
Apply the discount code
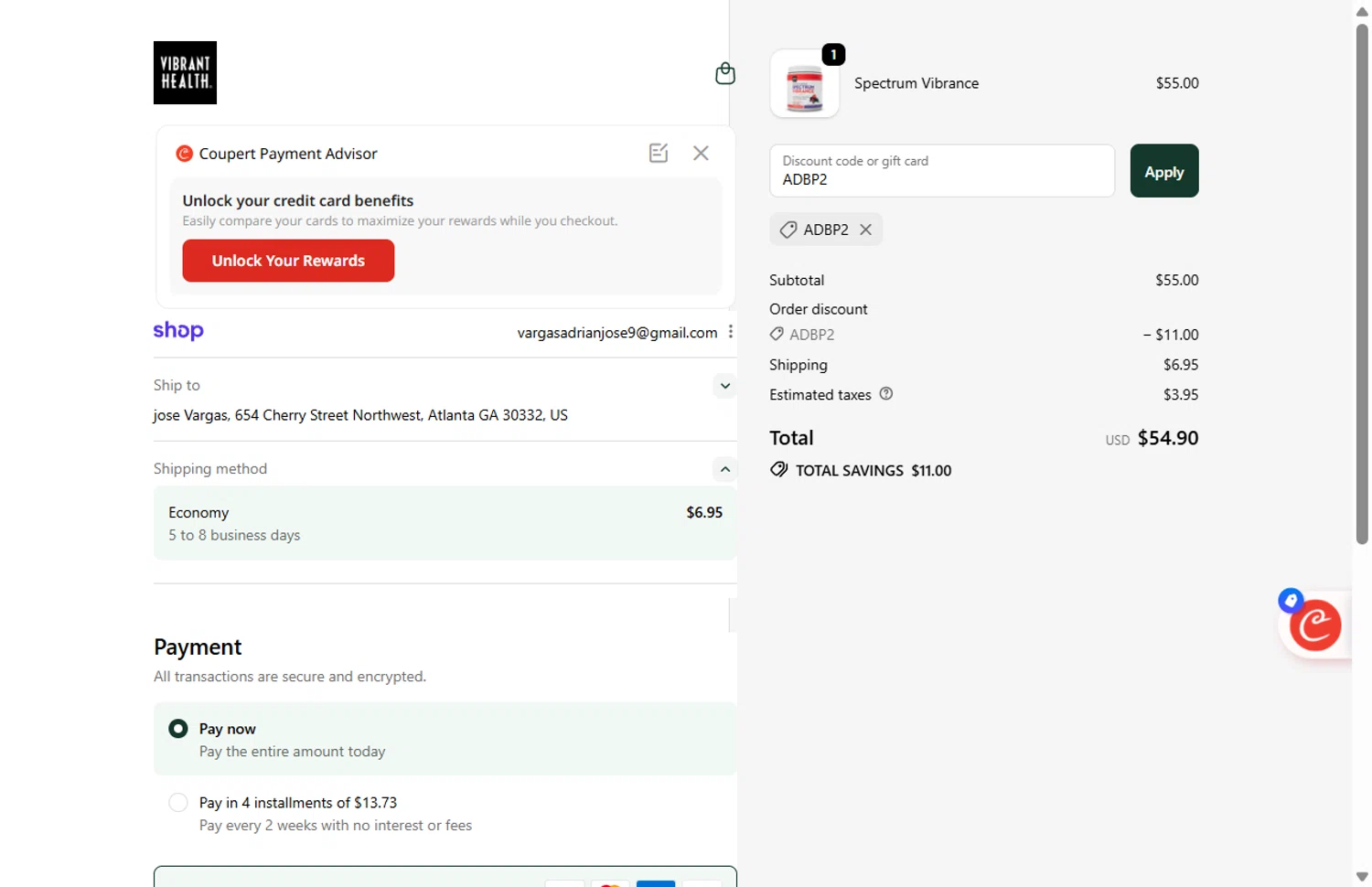(x=1164, y=171)
